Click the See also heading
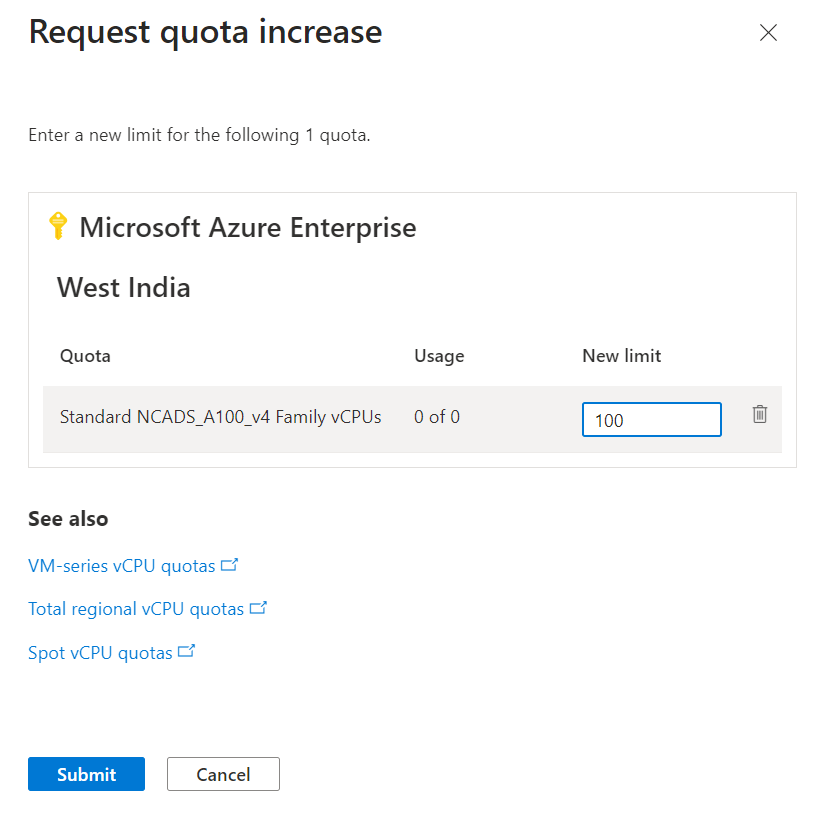Viewport: 816px width, 815px height. 68,519
